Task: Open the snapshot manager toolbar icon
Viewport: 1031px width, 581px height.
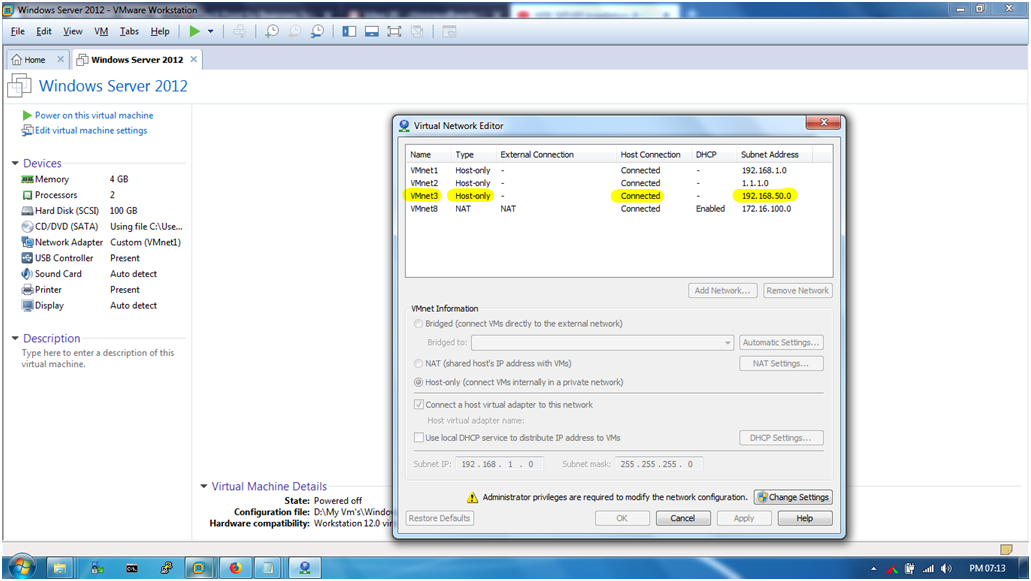Action: (x=318, y=31)
